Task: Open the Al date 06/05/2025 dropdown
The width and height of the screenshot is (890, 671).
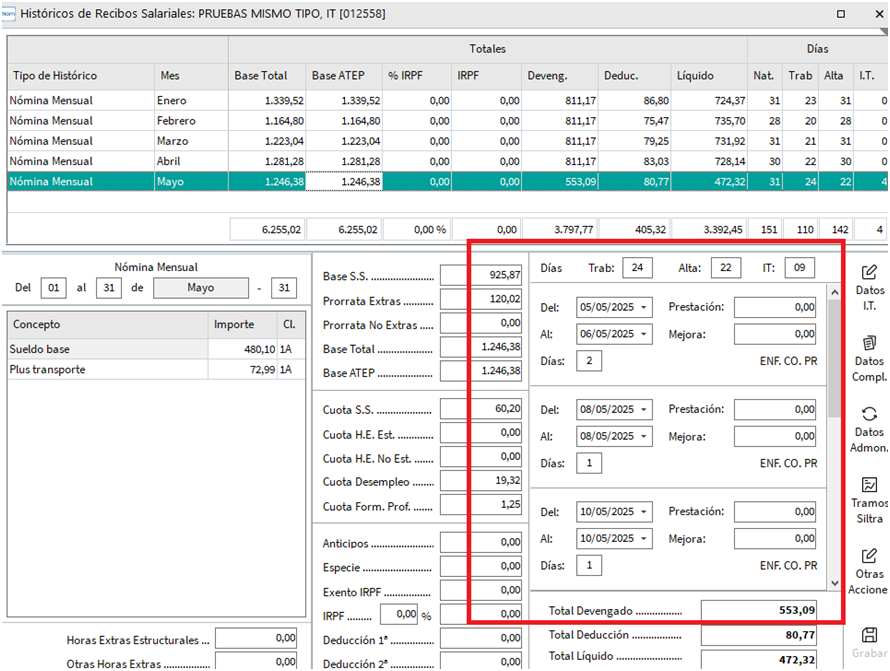Action: point(643,334)
